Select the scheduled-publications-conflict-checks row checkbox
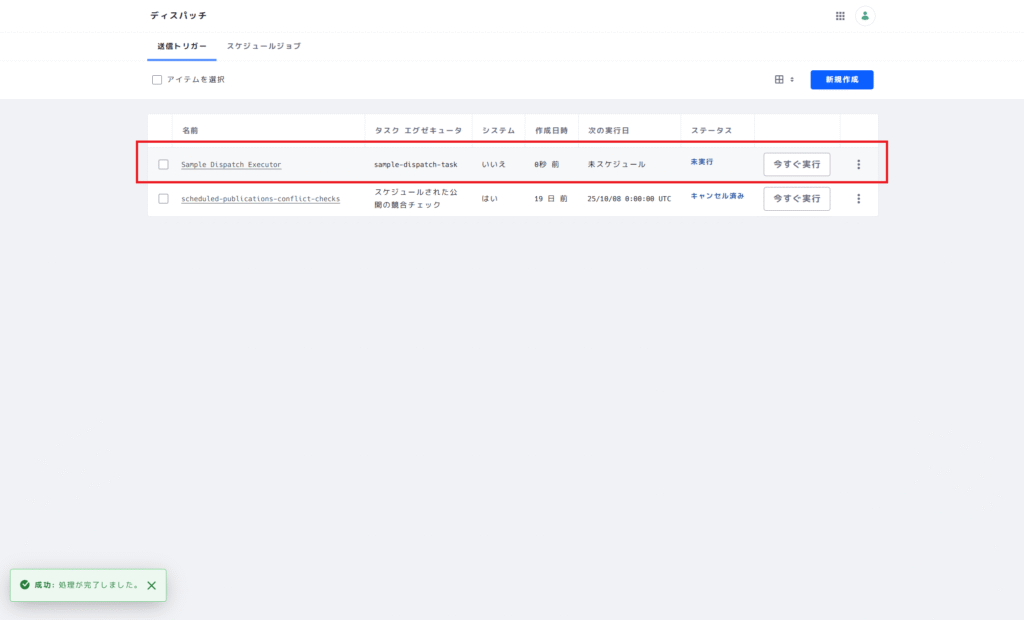The image size is (1024, 620). (164, 199)
